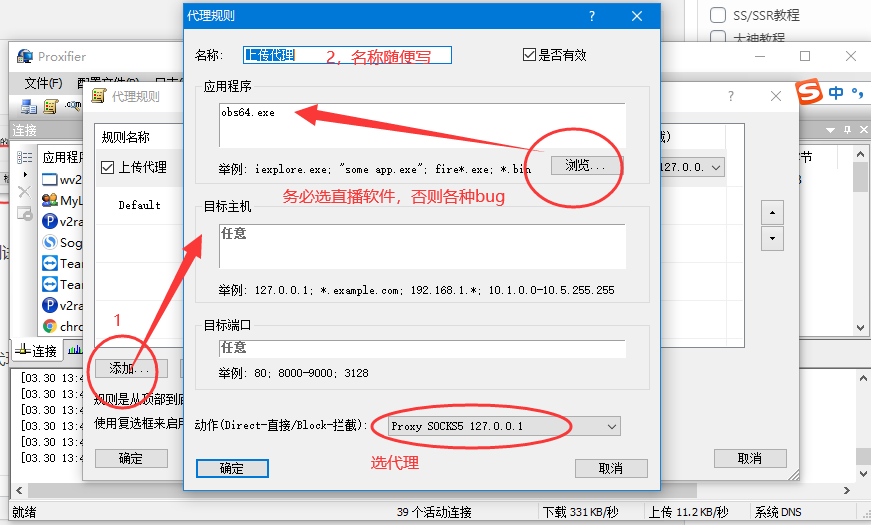Switch to the 连接 tab at bottom
Image resolution: width=871 pixels, height=525 pixels.
pos(36,351)
